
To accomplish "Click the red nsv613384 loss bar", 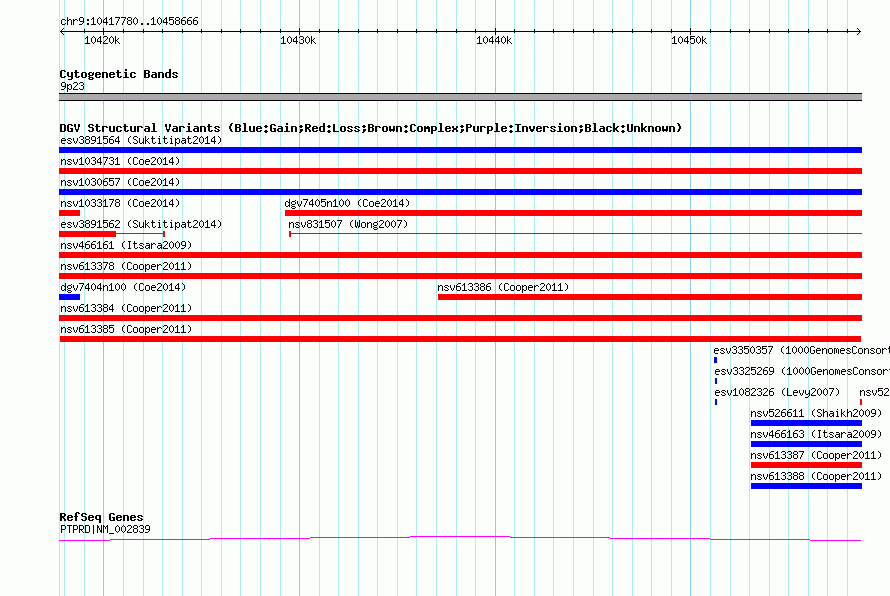I will pos(460,318).
